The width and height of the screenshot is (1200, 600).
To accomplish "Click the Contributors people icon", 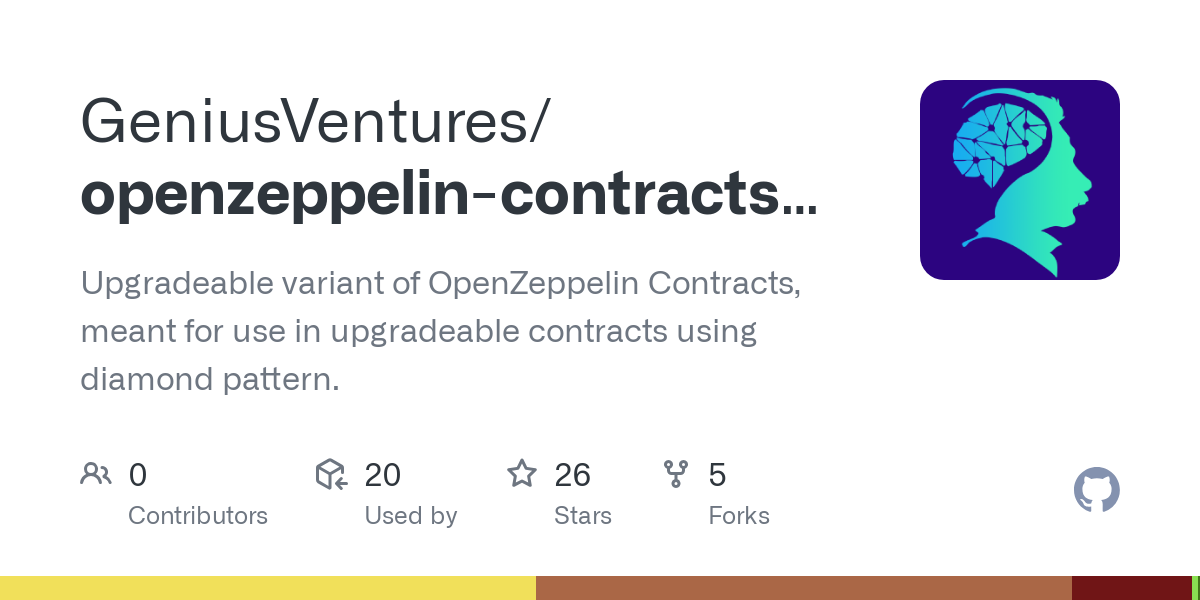I will 96,474.
